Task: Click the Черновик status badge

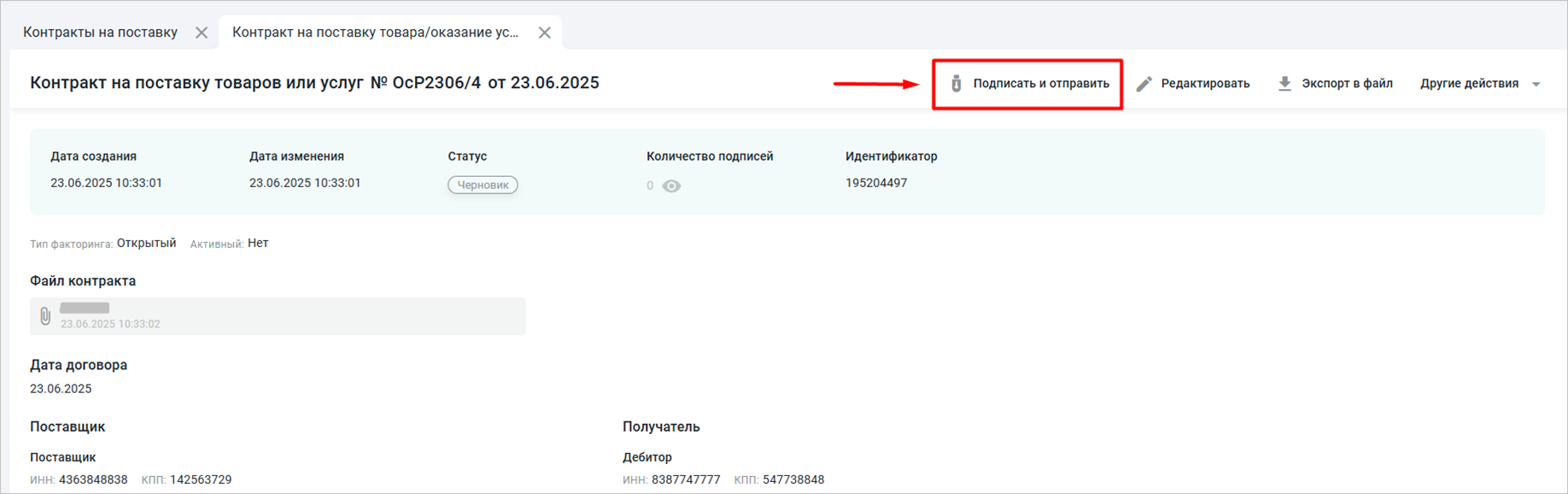Action: 483,185
